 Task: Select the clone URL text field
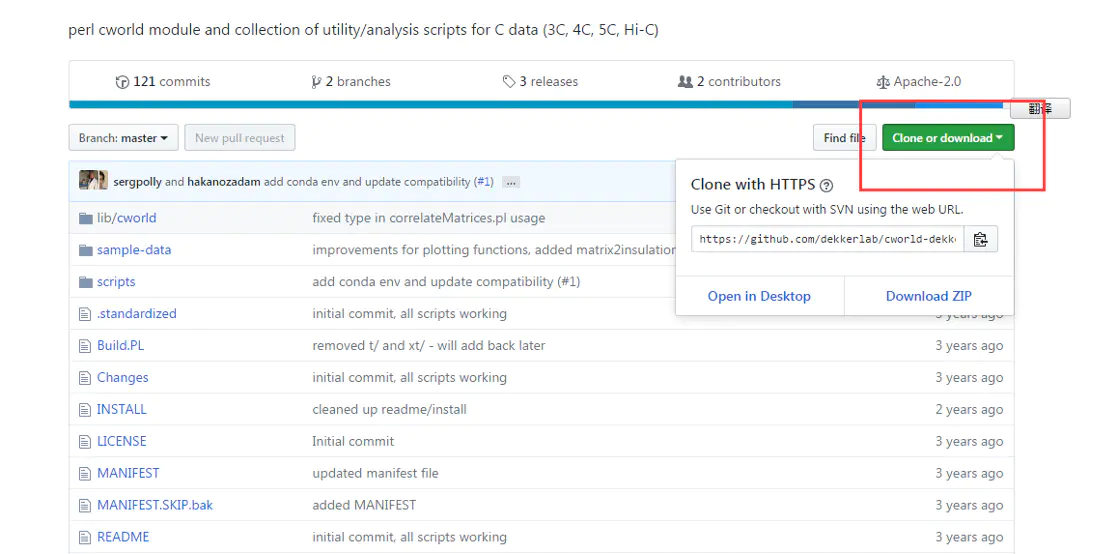click(827, 239)
